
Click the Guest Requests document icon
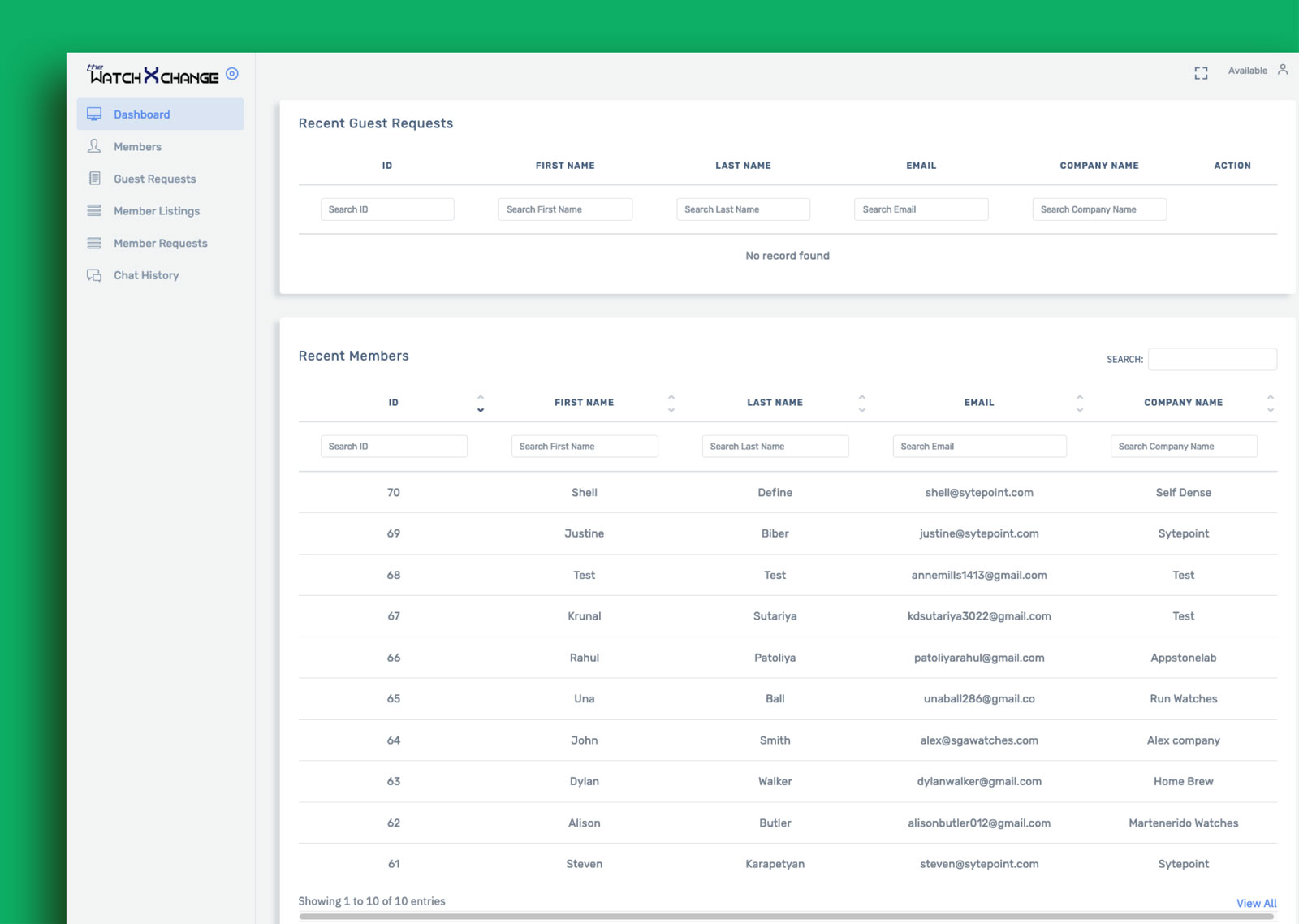point(94,179)
